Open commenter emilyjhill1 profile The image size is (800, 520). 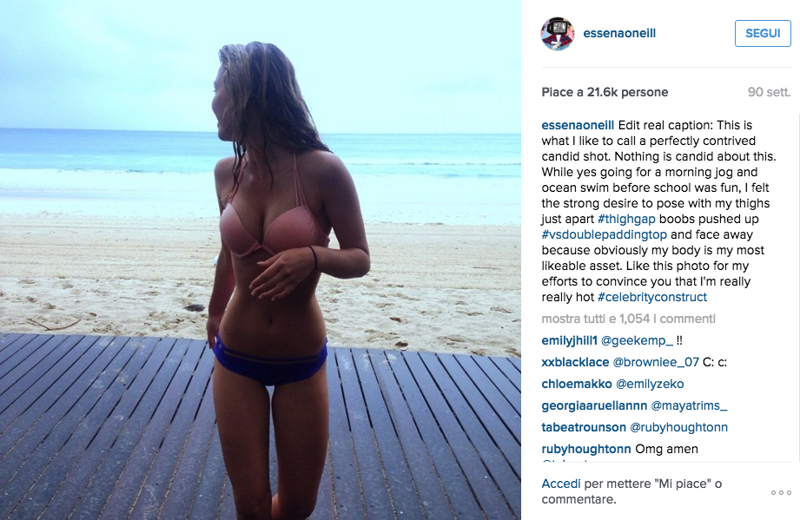point(569,341)
